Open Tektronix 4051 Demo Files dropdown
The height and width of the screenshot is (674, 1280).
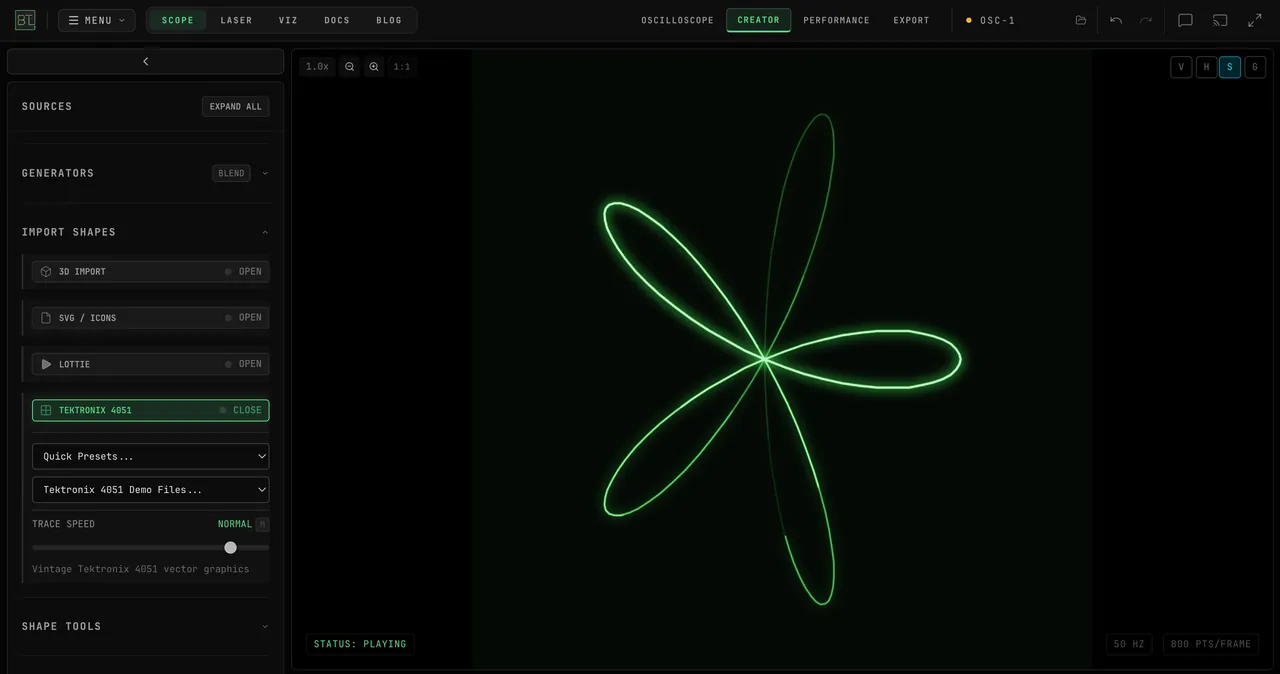151,490
